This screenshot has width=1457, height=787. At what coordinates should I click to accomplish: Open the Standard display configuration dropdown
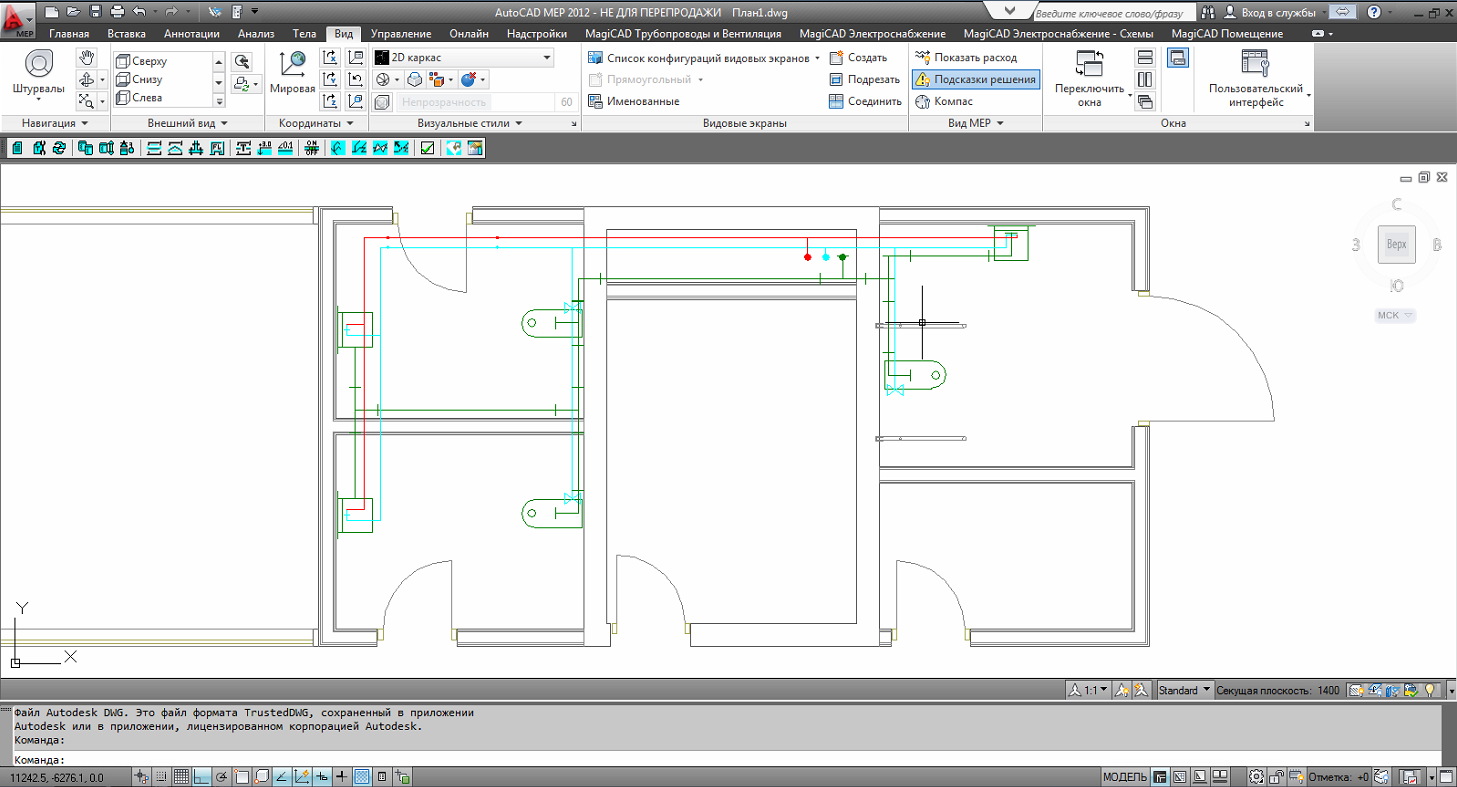tap(1184, 690)
